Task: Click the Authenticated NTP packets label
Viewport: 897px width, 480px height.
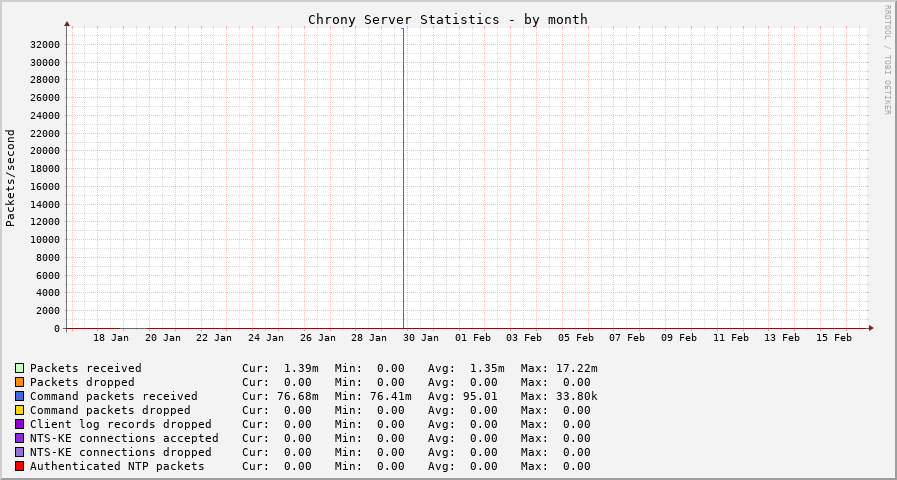Action: click(117, 466)
